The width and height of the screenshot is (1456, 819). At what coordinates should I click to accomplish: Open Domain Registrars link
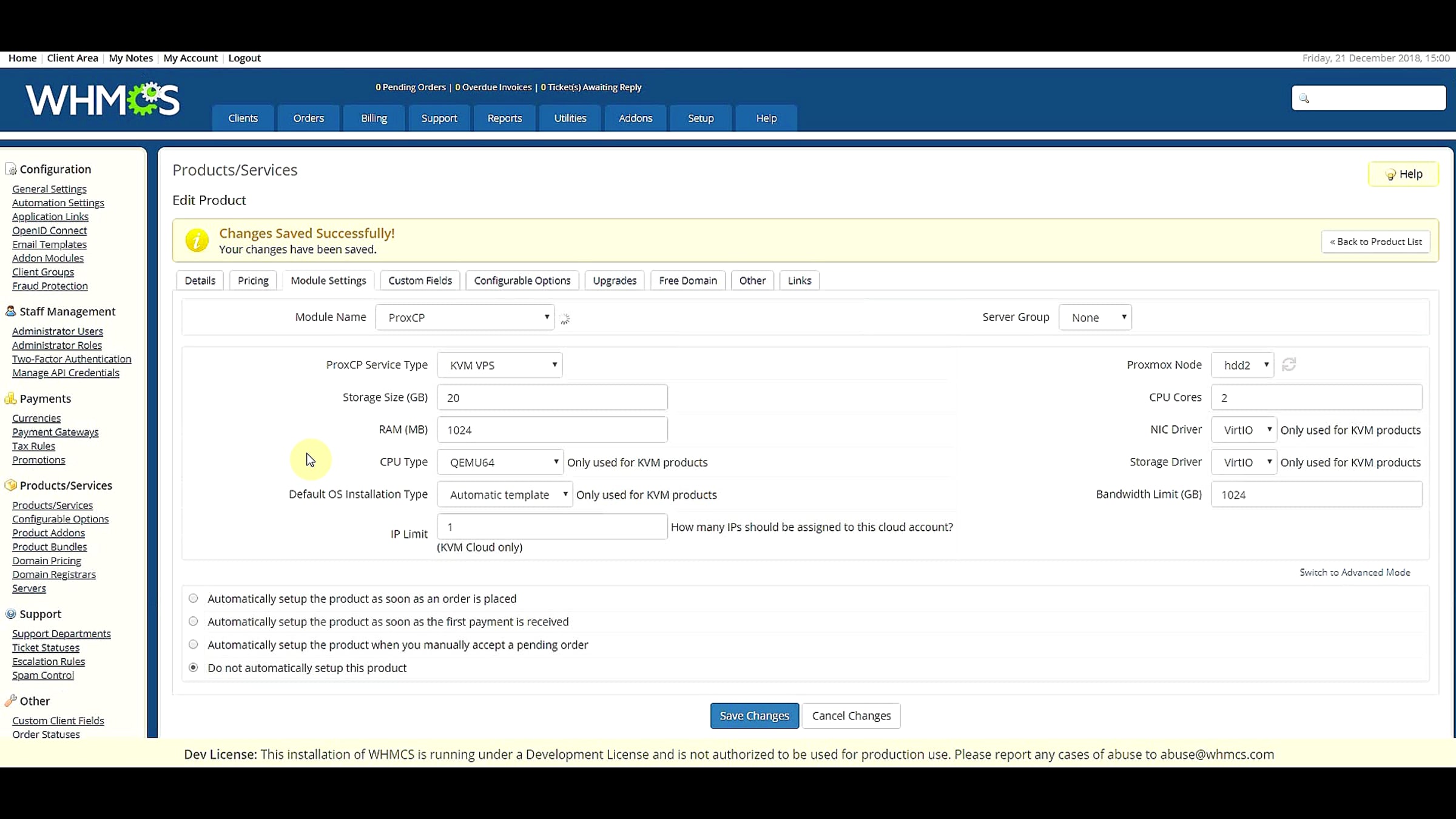[54, 575]
